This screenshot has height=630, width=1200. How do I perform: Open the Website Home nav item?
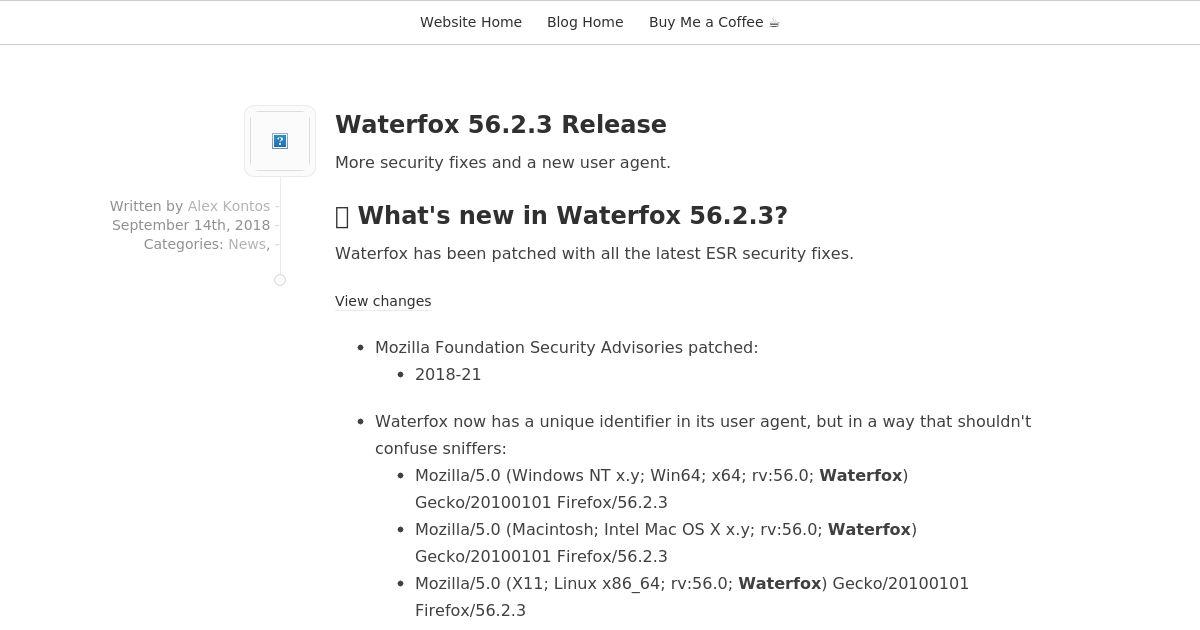(x=471, y=22)
